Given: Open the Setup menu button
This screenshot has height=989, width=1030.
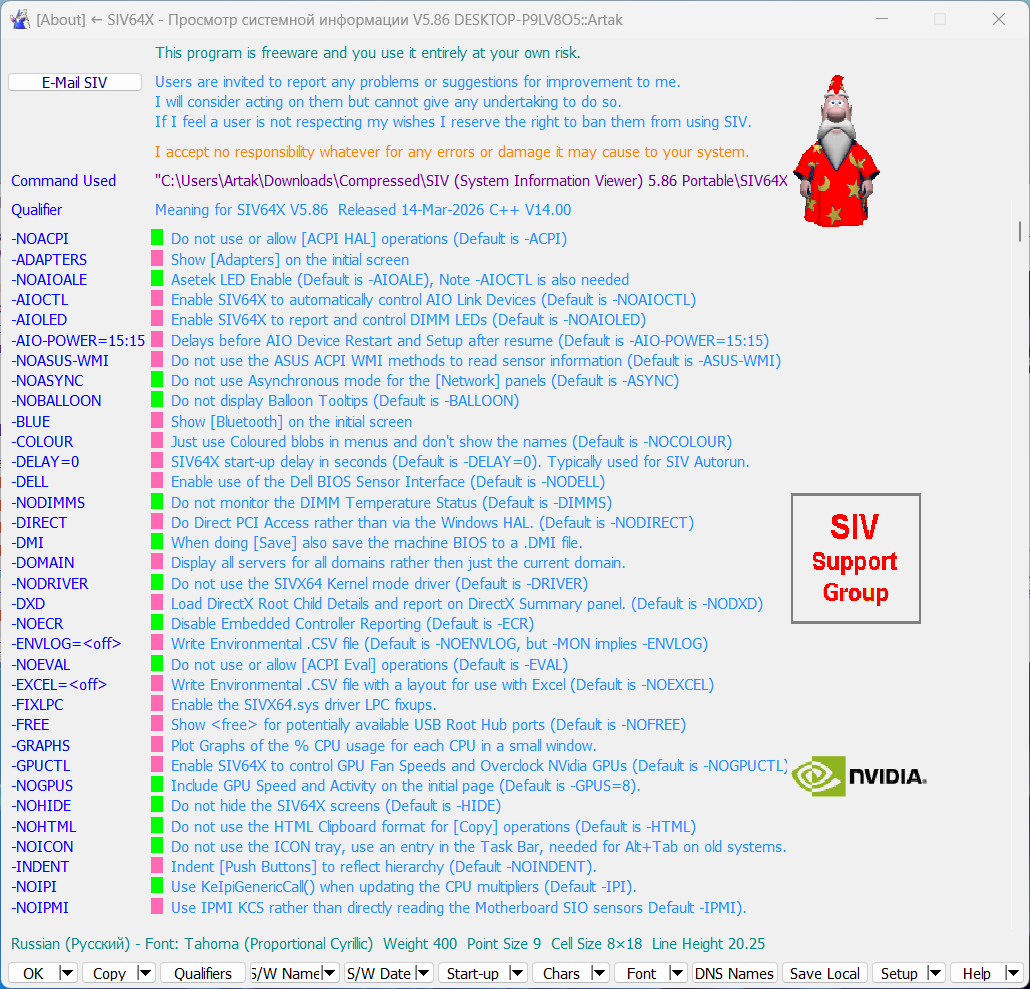Looking at the screenshot, I should (x=899, y=973).
